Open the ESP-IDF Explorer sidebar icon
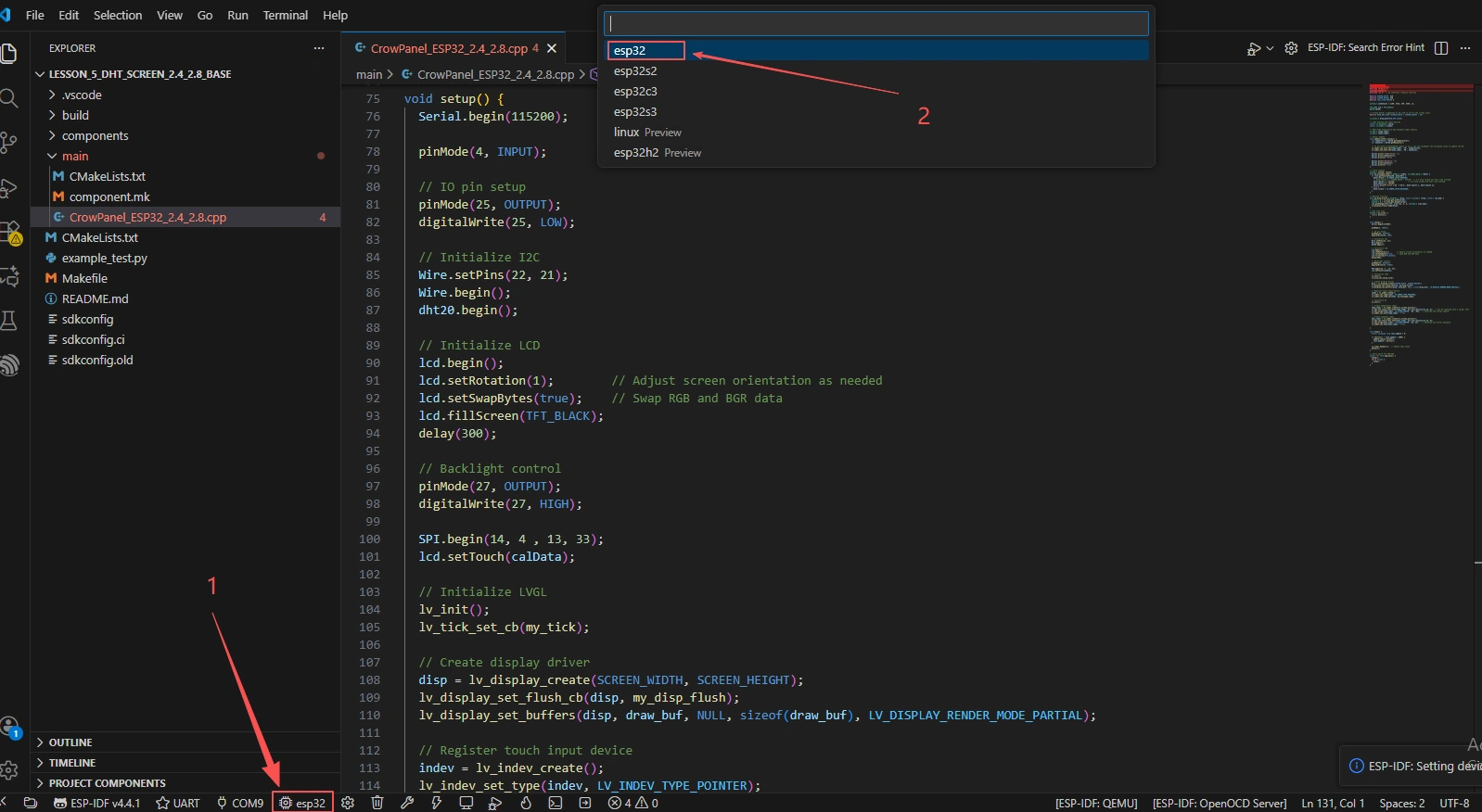This screenshot has width=1482, height=812. pos(9,365)
